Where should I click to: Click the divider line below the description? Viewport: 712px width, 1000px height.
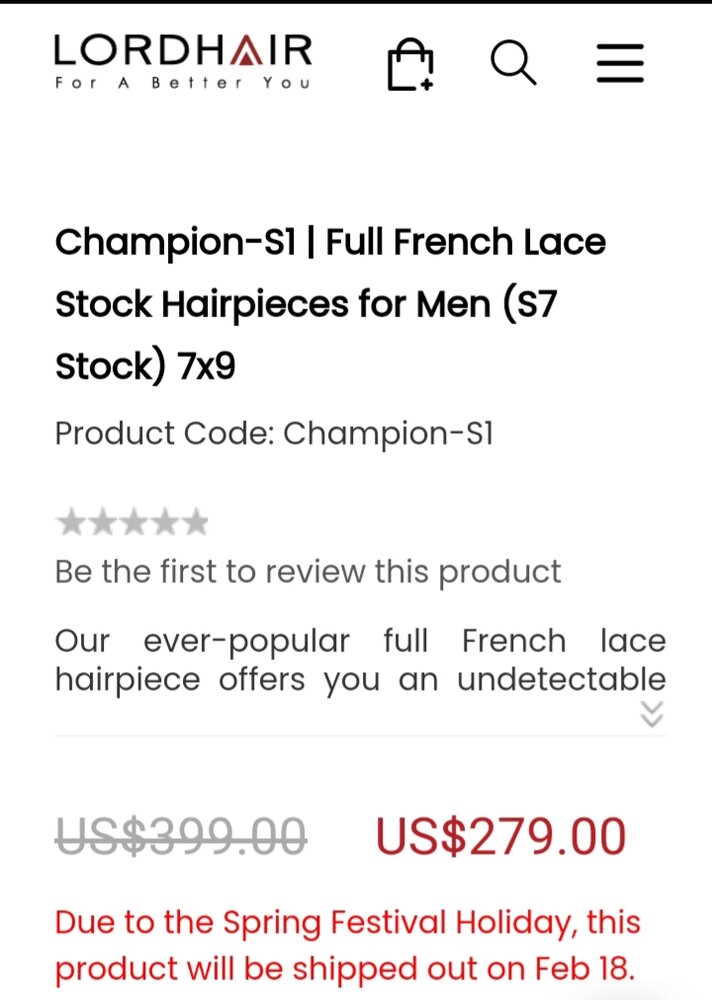coord(360,736)
